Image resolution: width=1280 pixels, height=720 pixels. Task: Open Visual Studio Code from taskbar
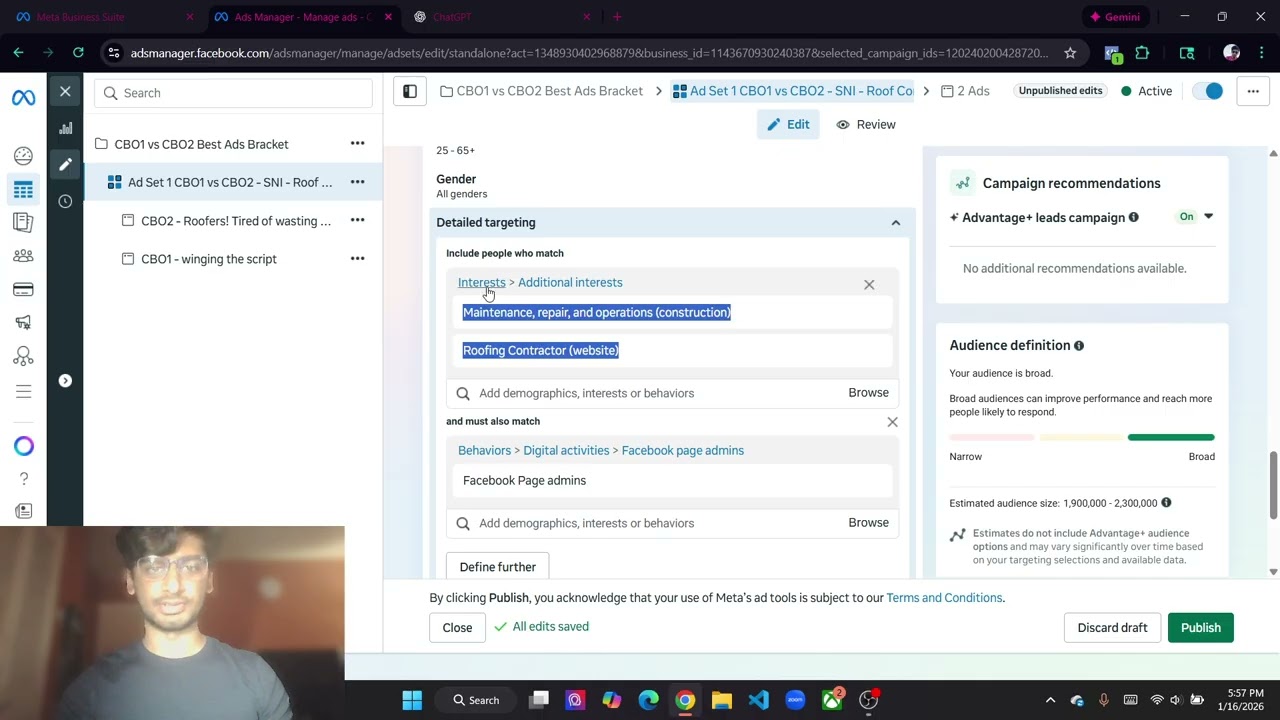(x=758, y=700)
